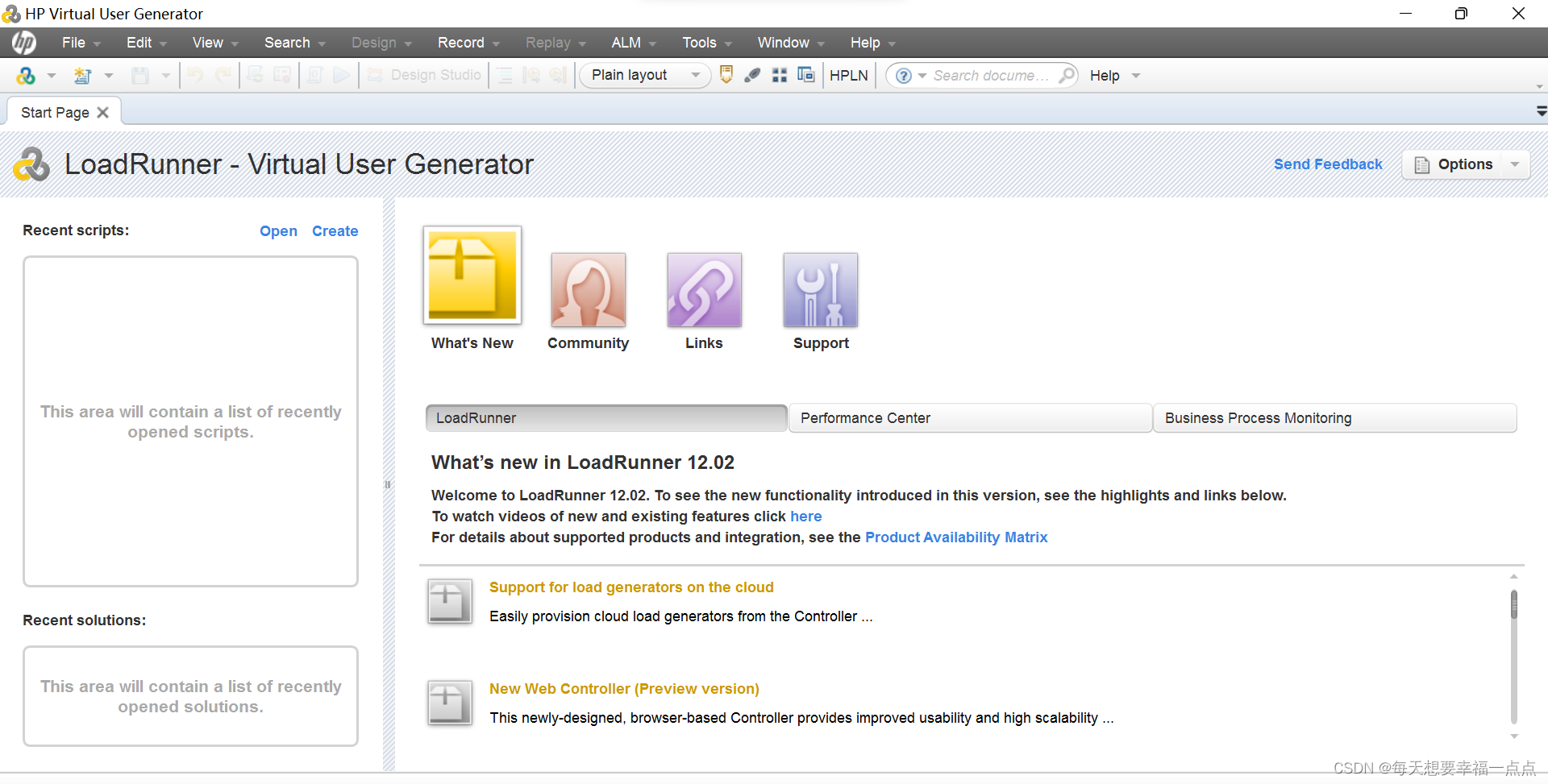Click the HPLN toolbar button
Image resolution: width=1548 pixels, height=784 pixels.
pos(849,75)
